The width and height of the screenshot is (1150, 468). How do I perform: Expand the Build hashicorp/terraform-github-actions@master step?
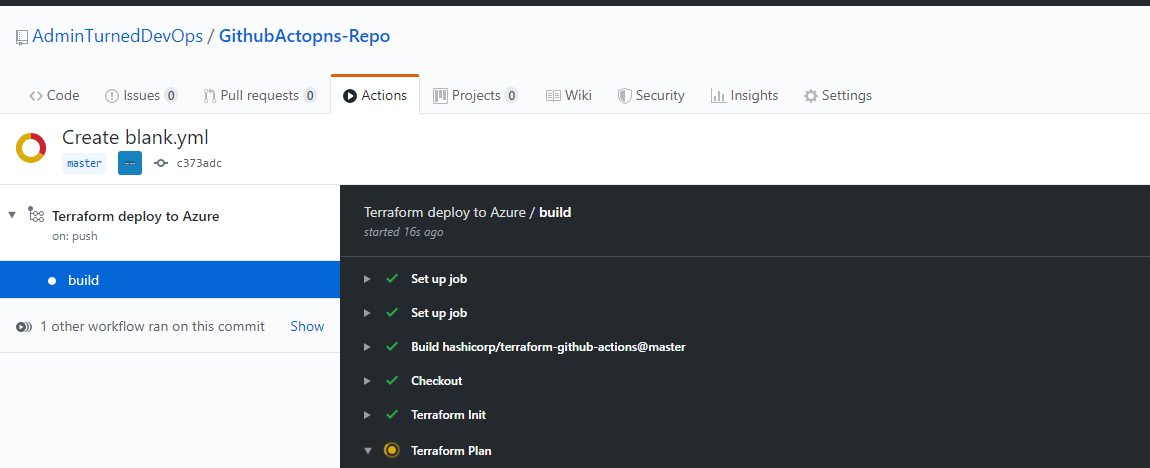point(367,347)
